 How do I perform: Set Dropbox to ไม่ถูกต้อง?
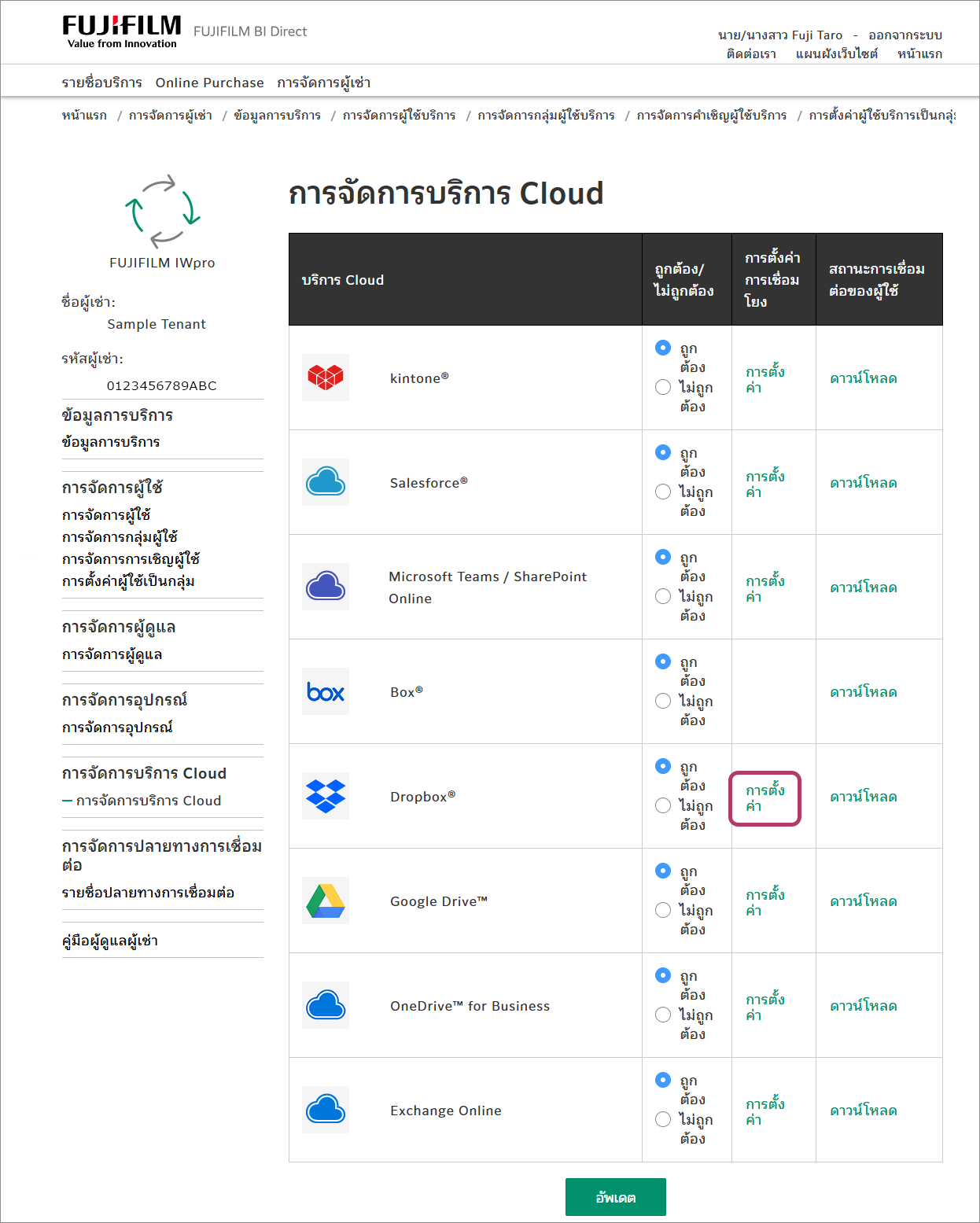click(x=663, y=805)
